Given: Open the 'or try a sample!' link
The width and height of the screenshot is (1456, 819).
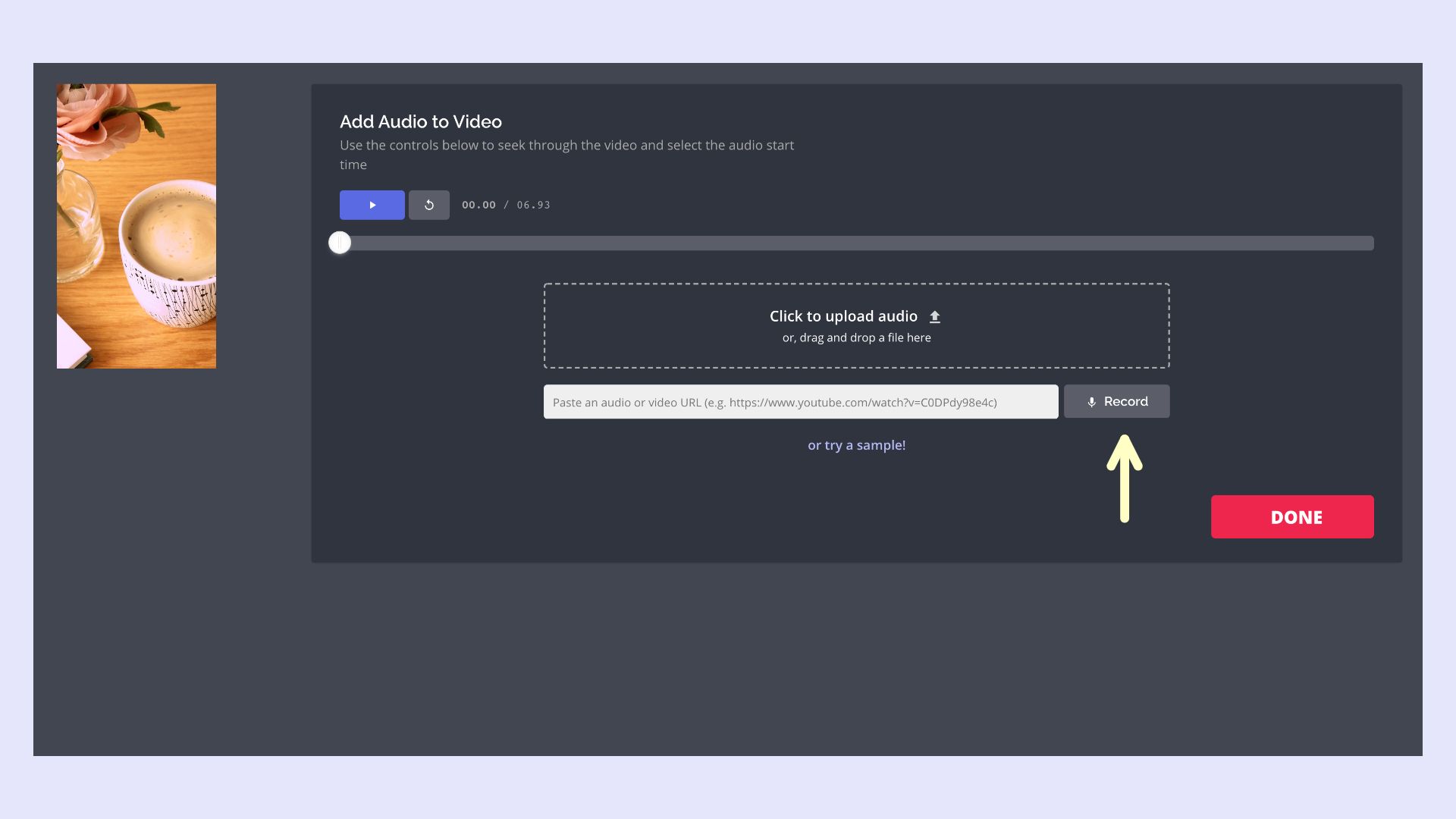Looking at the screenshot, I should point(856,445).
